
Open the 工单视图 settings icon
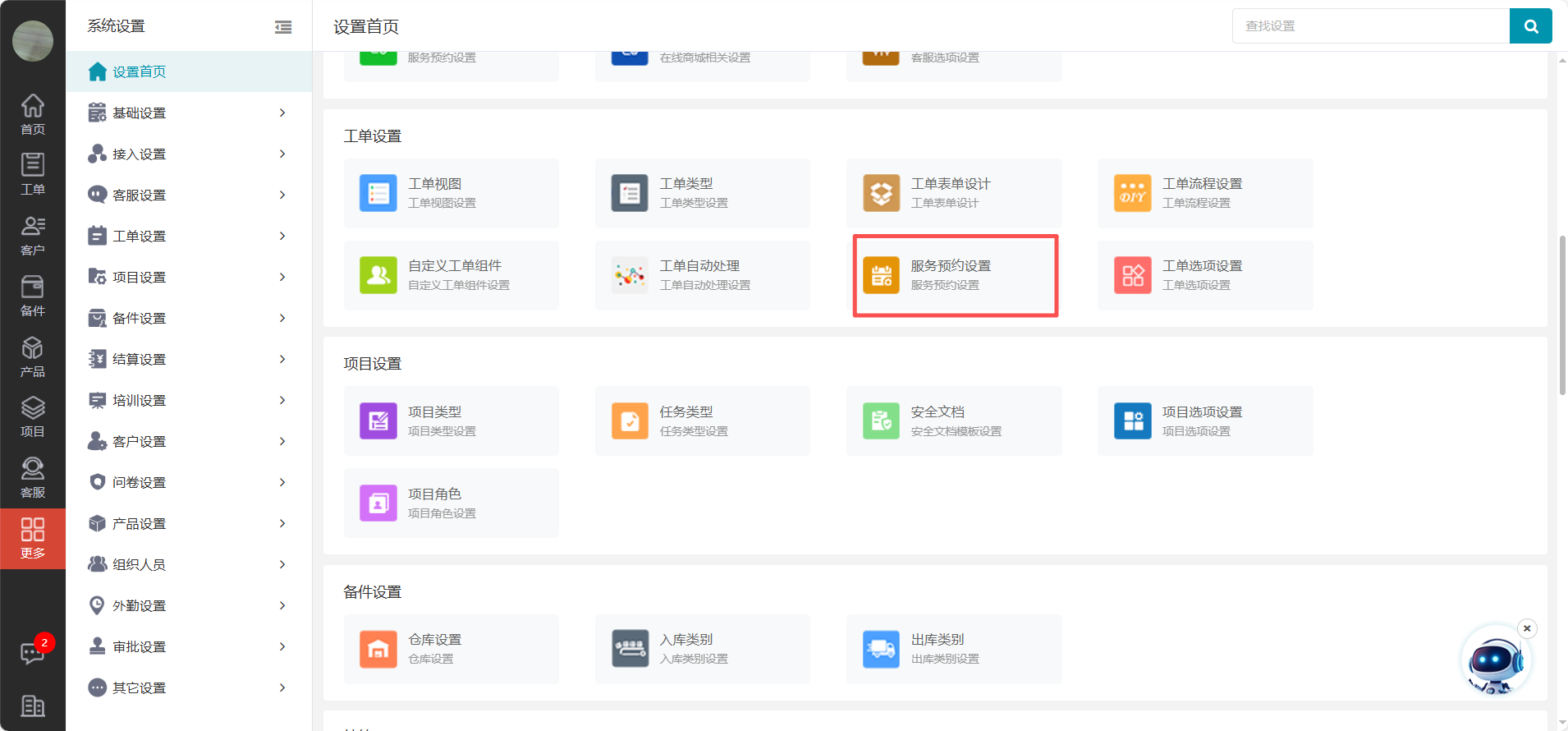pyautogui.click(x=378, y=193)
